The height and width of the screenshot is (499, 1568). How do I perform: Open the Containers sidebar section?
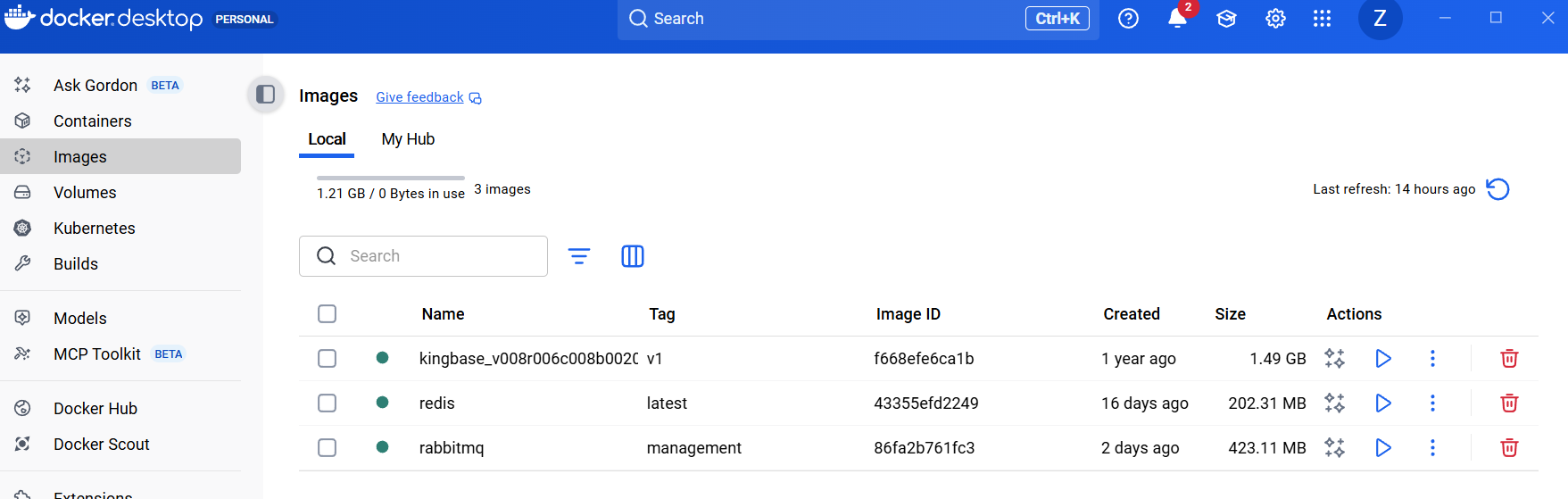pos(120,121)
